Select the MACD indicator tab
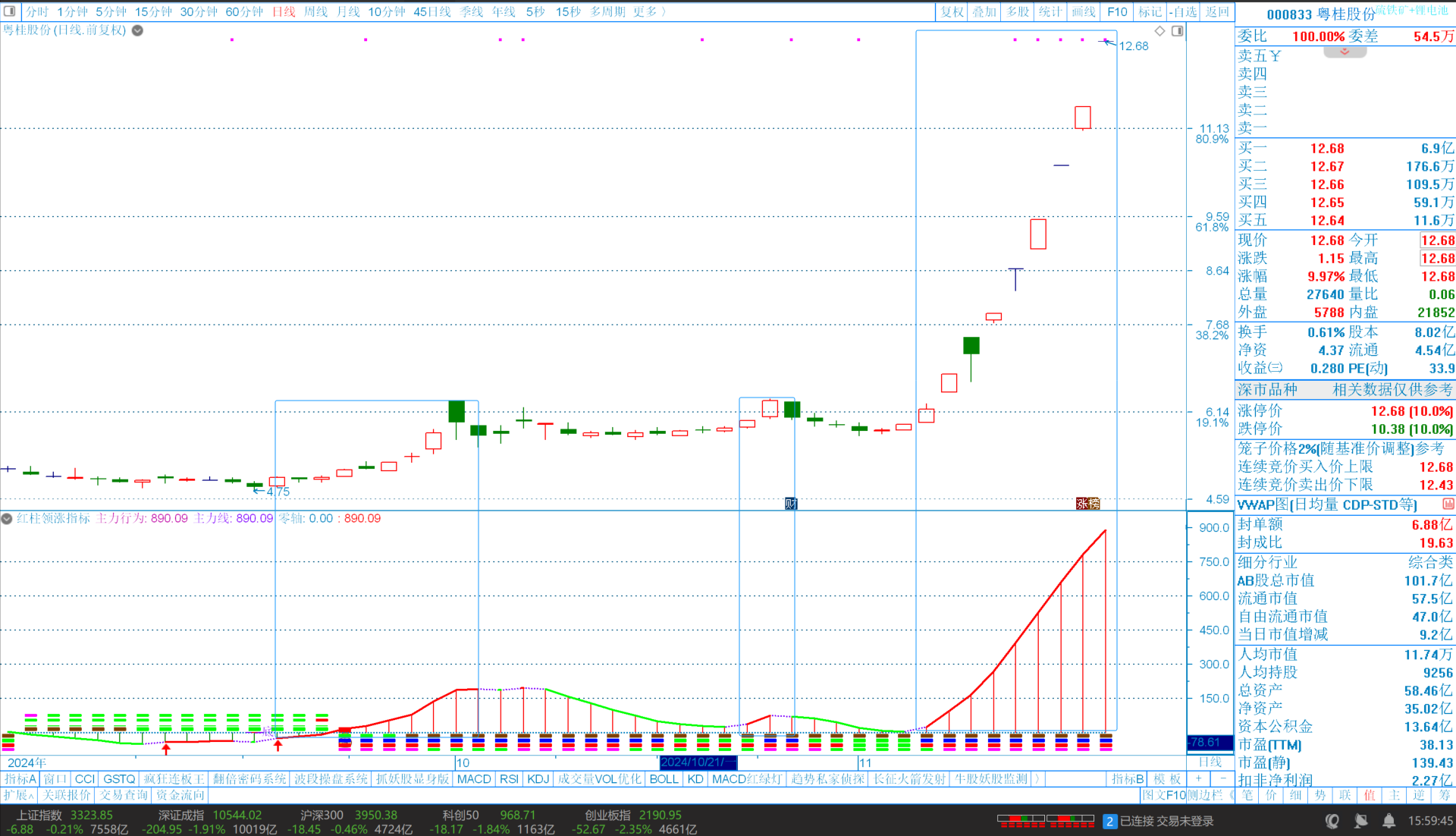Image resolution: width=1456 pixels, height=836 pixels. pyautogui.click(x=474, y=779)
